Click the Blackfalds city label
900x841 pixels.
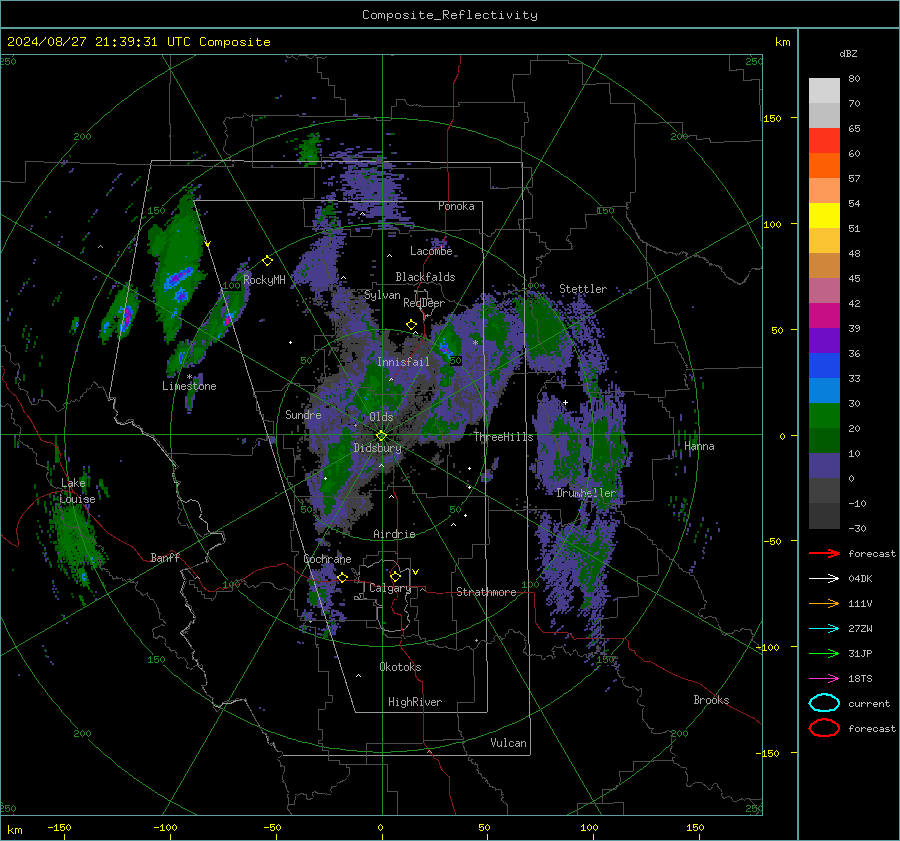[x=425, y=277]
